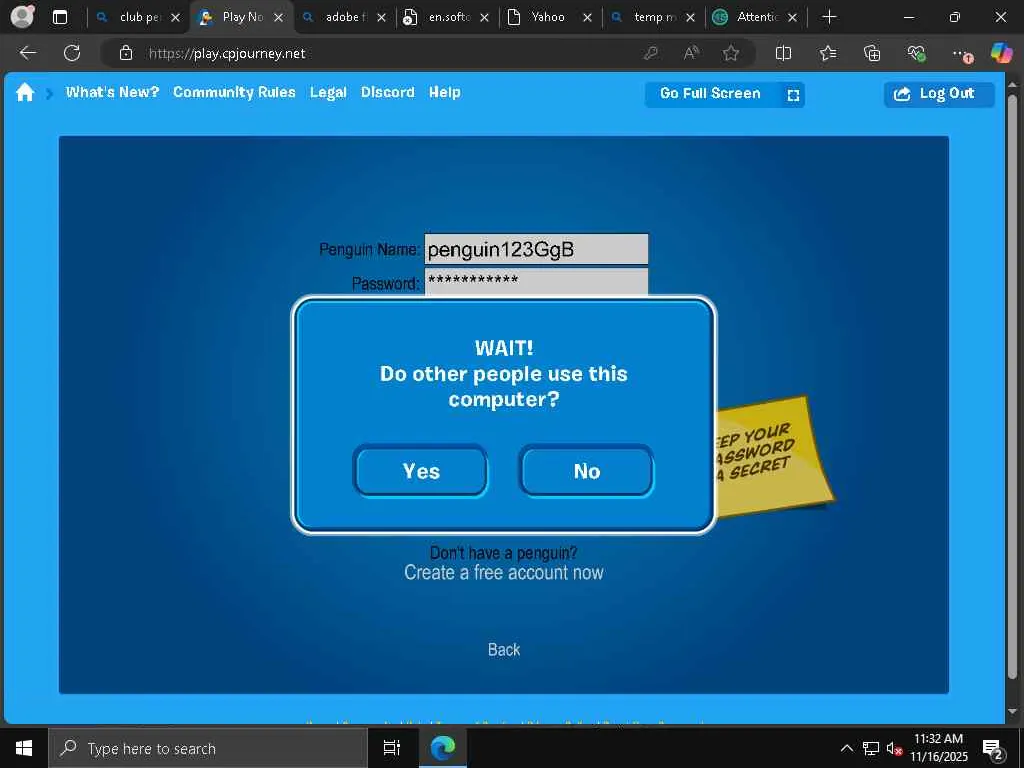Open the Discord link
The height and width of the screenshot is (768, 1024).
tap(387, 92)
